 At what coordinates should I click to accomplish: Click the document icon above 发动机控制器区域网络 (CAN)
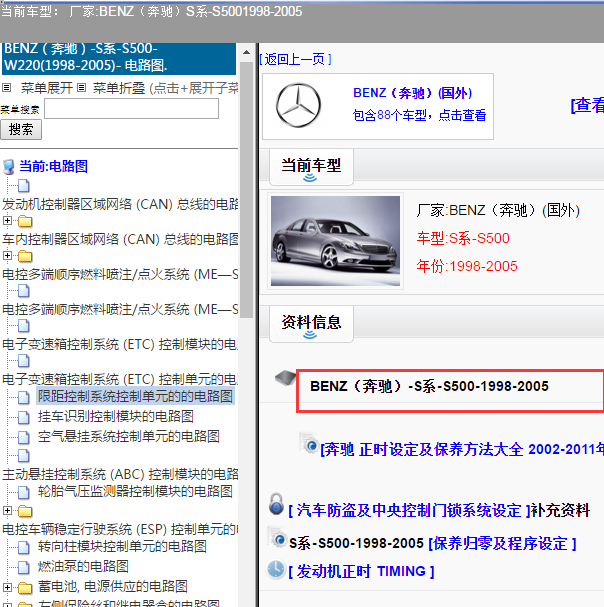(24, 186)
